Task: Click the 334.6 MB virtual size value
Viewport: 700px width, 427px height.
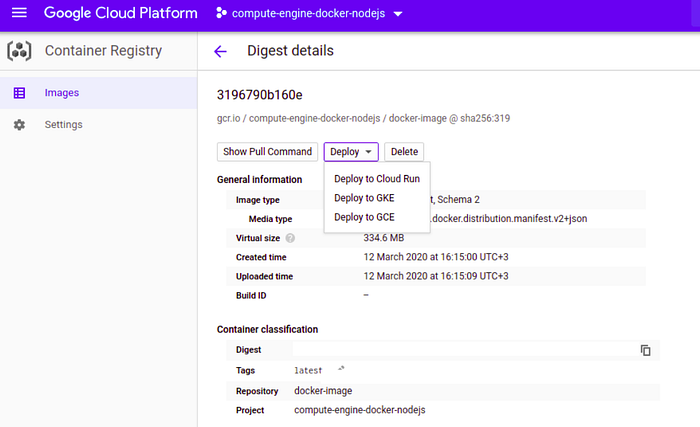Action: point(383,238)
